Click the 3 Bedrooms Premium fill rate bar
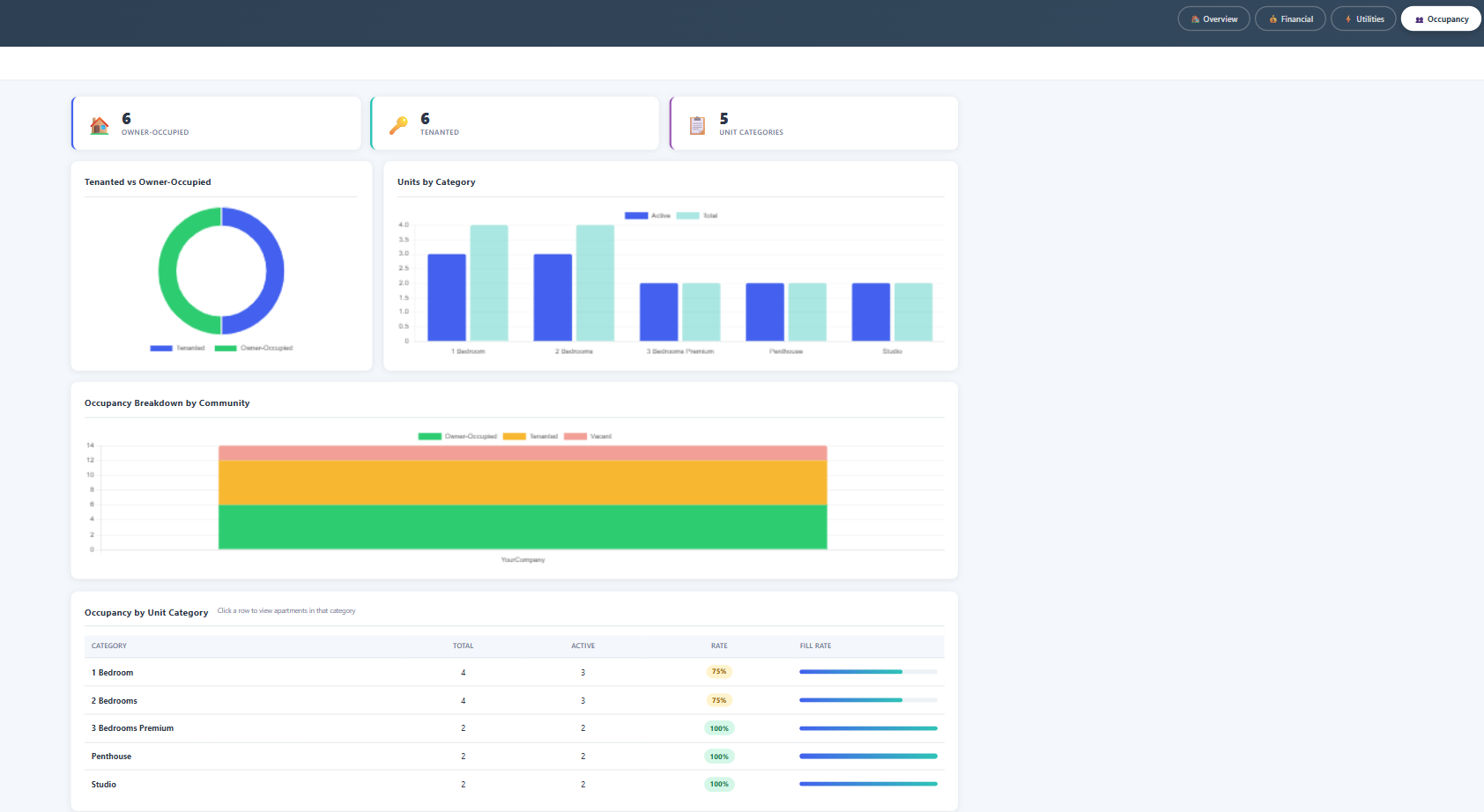Image resolution: width=1484 pixels, height=812 pixels. point(868,728)
